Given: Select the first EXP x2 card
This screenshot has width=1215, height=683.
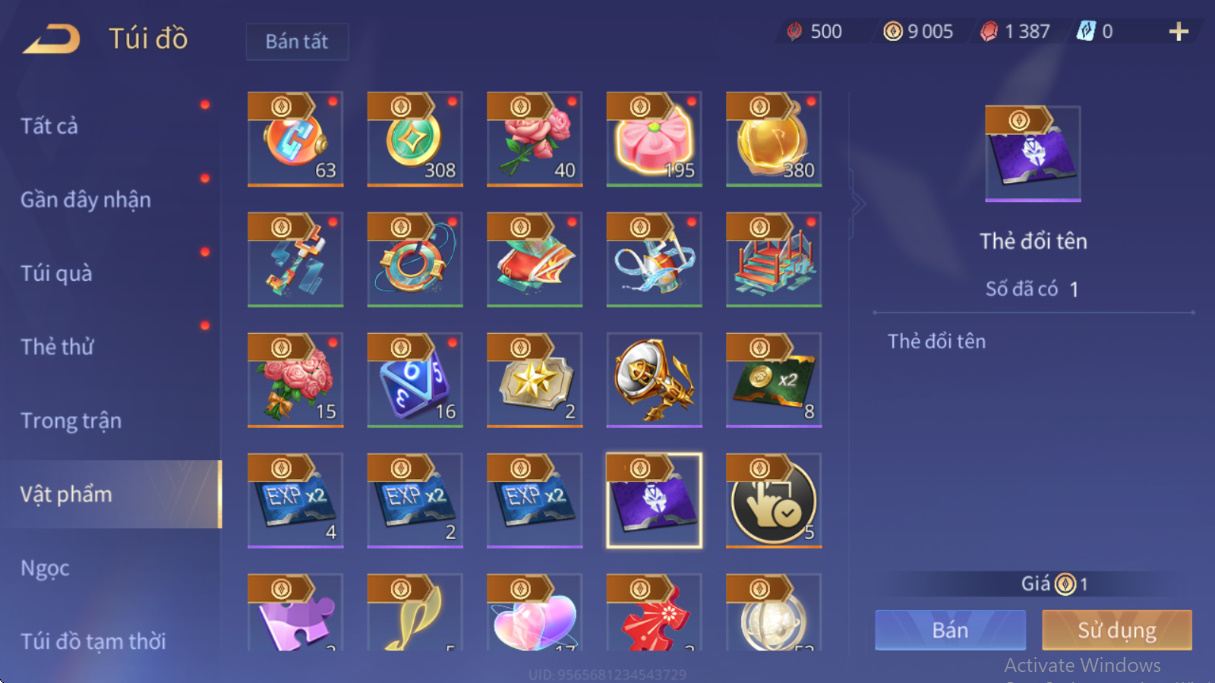Looking at the screenshot, I should [x=295, y=500].
